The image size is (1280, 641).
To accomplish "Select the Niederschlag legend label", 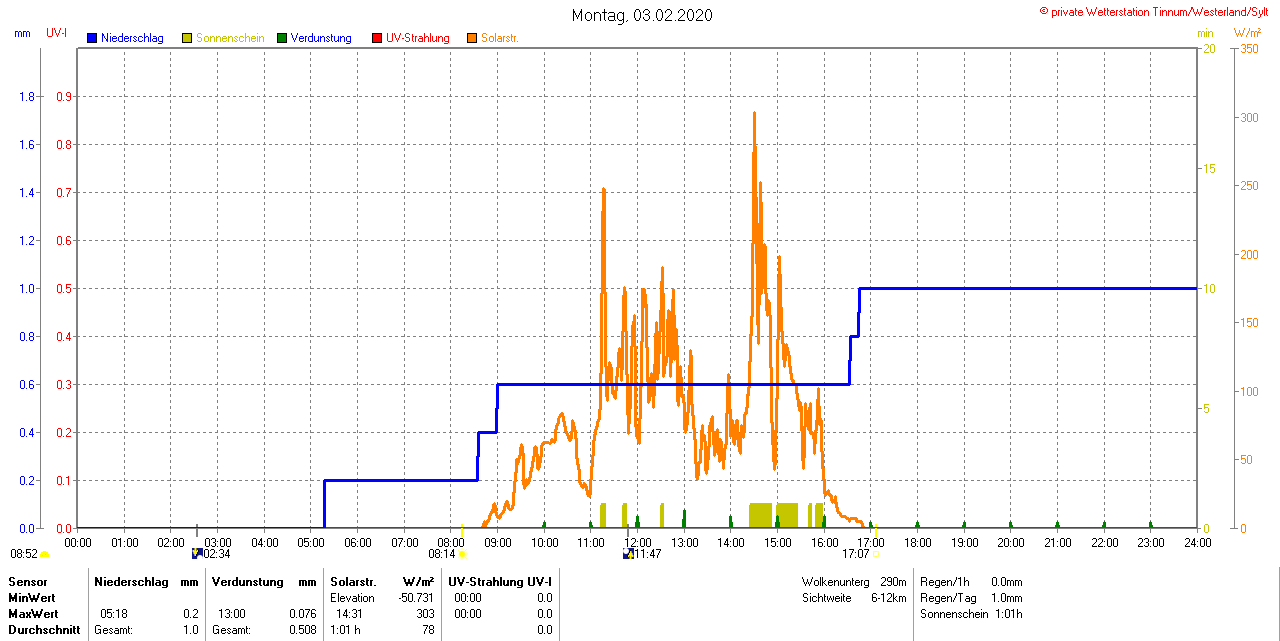I will coord(132,38).
